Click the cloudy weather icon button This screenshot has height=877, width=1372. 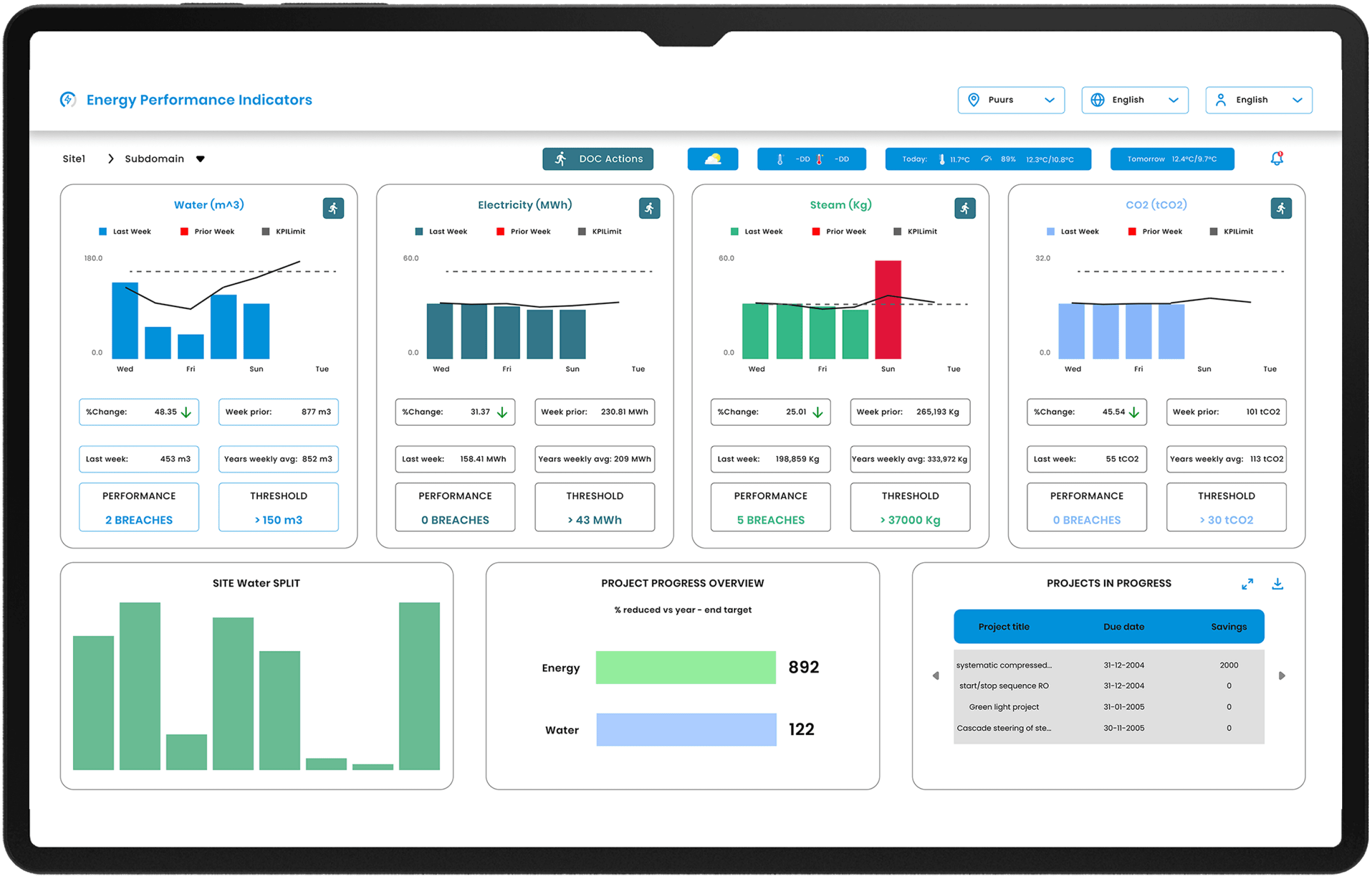(x=712, y=159)
